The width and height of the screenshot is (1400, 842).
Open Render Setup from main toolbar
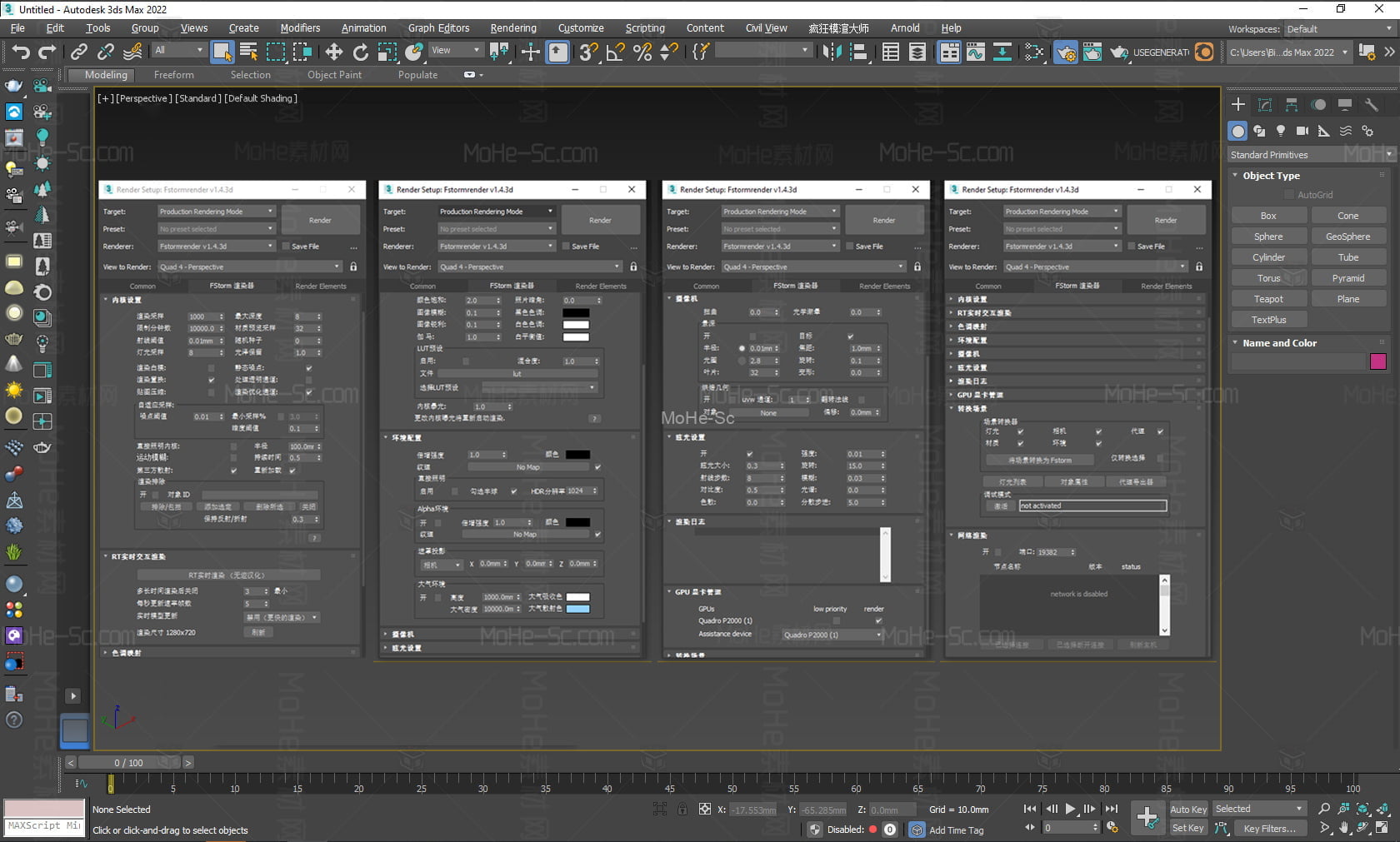1066,52
